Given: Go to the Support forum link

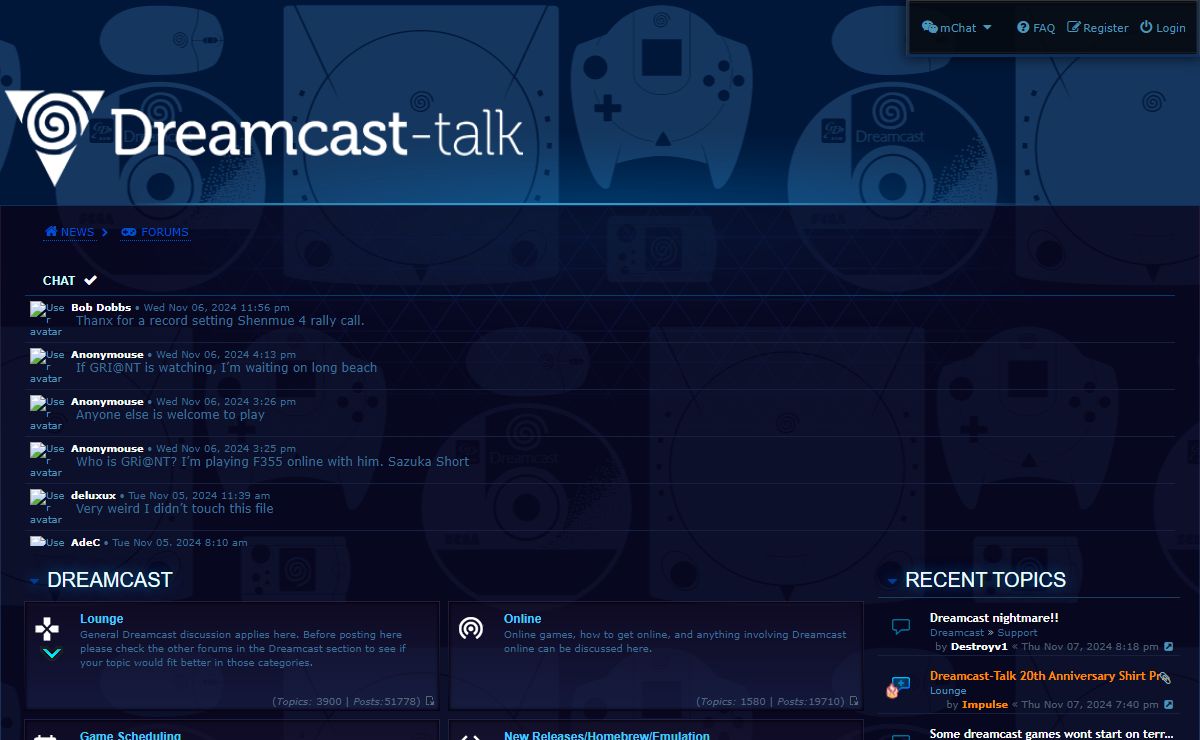Looking at the screenshot, I should click(x=1017, y=633).
